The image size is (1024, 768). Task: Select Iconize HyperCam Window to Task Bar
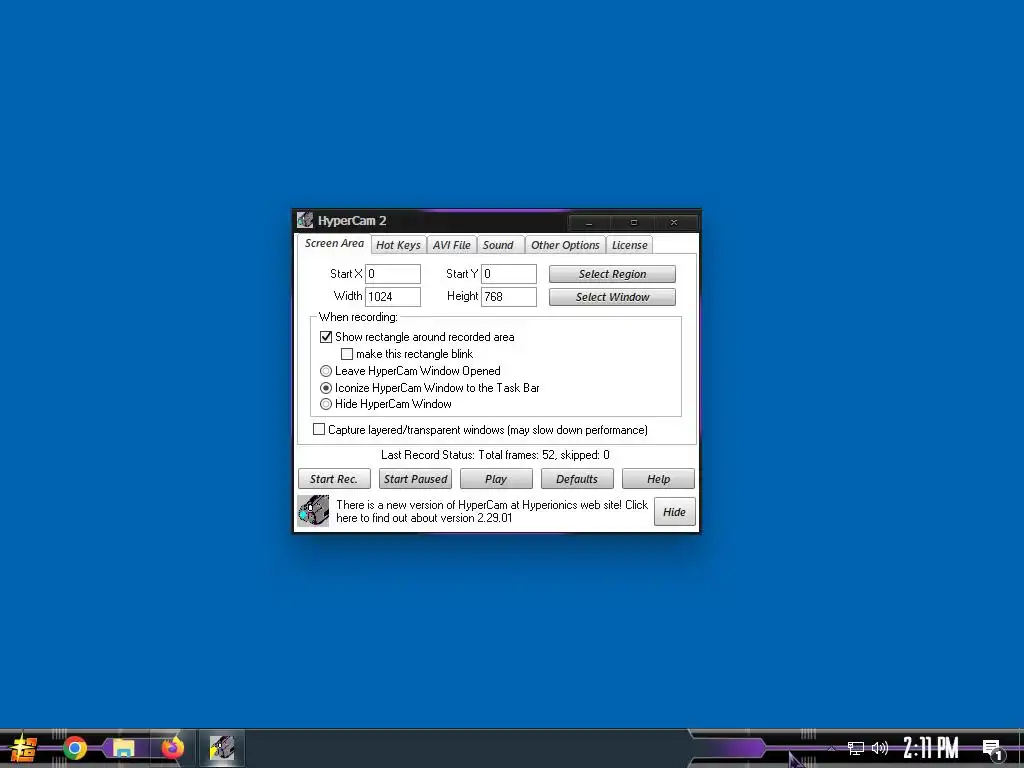point(326,388)
